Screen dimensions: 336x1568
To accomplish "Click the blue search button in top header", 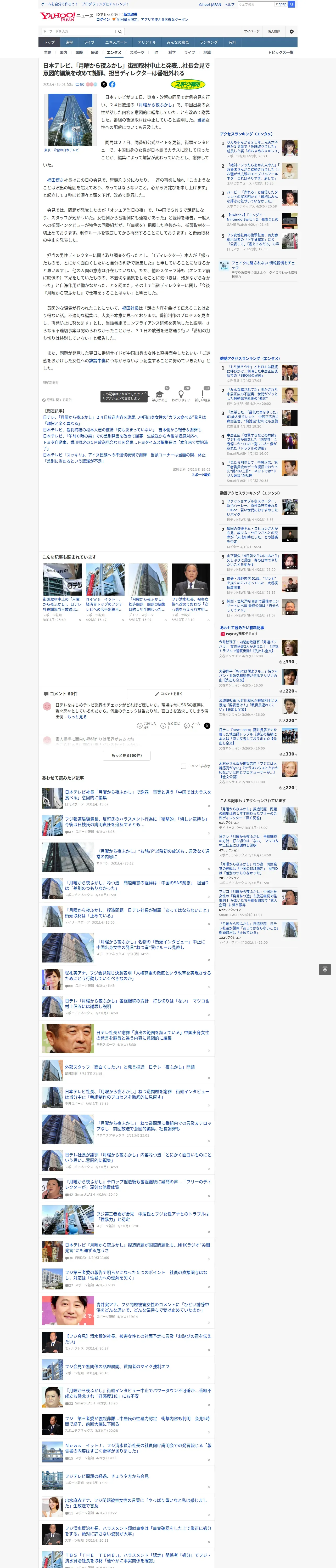I will 292,4.
